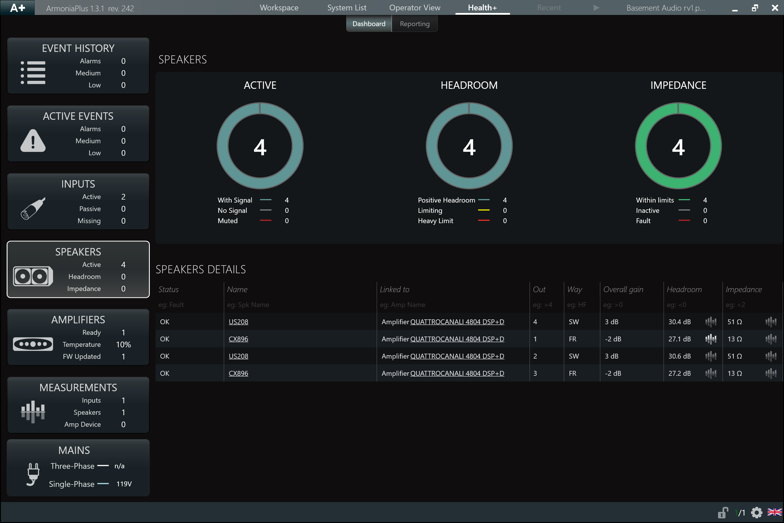The width and height of the screenshot is (784, 523).
Task: Click the Headroom donut chart
Action: coord(469,147)
